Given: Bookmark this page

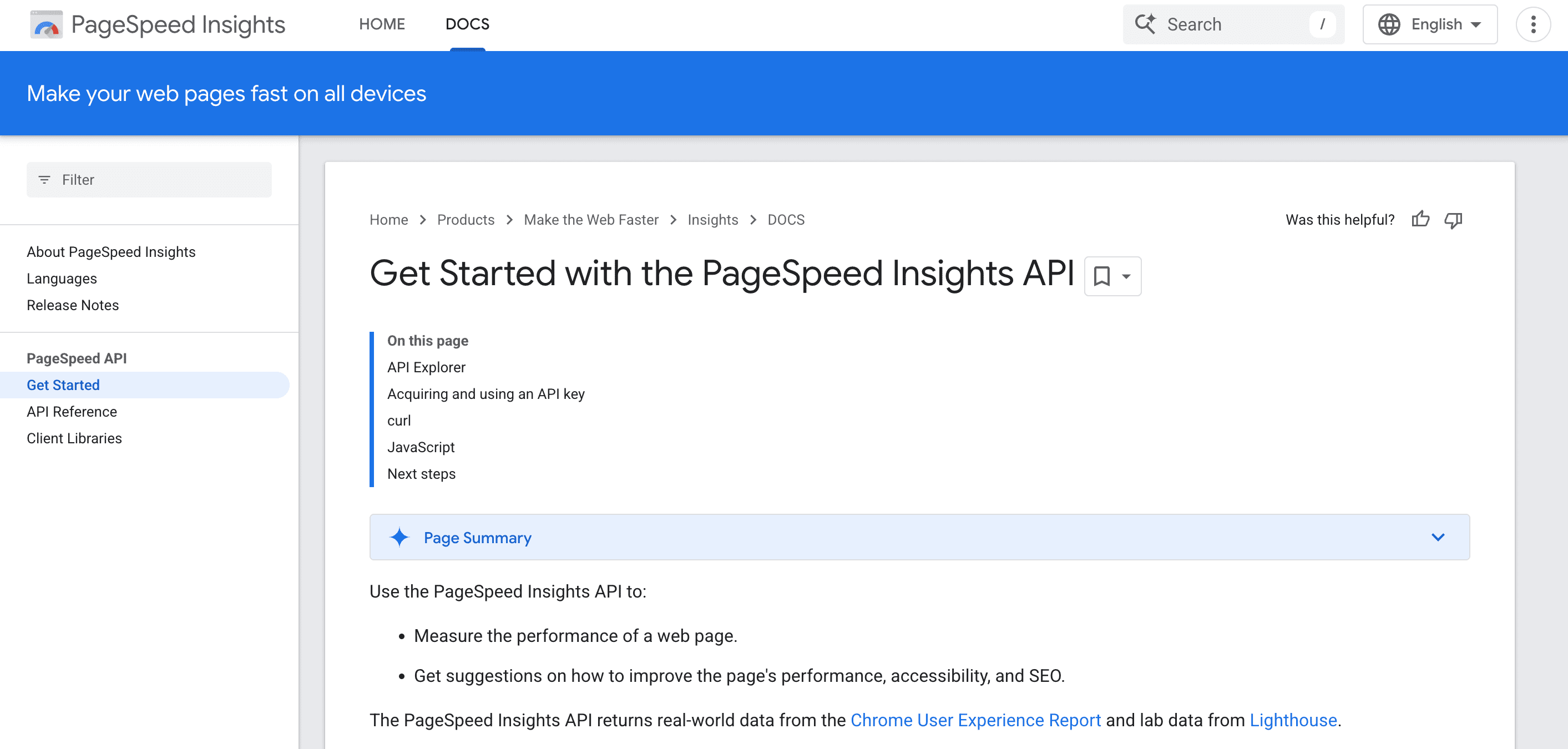Looking at the screenshot, I should [x=1102, y=276].
